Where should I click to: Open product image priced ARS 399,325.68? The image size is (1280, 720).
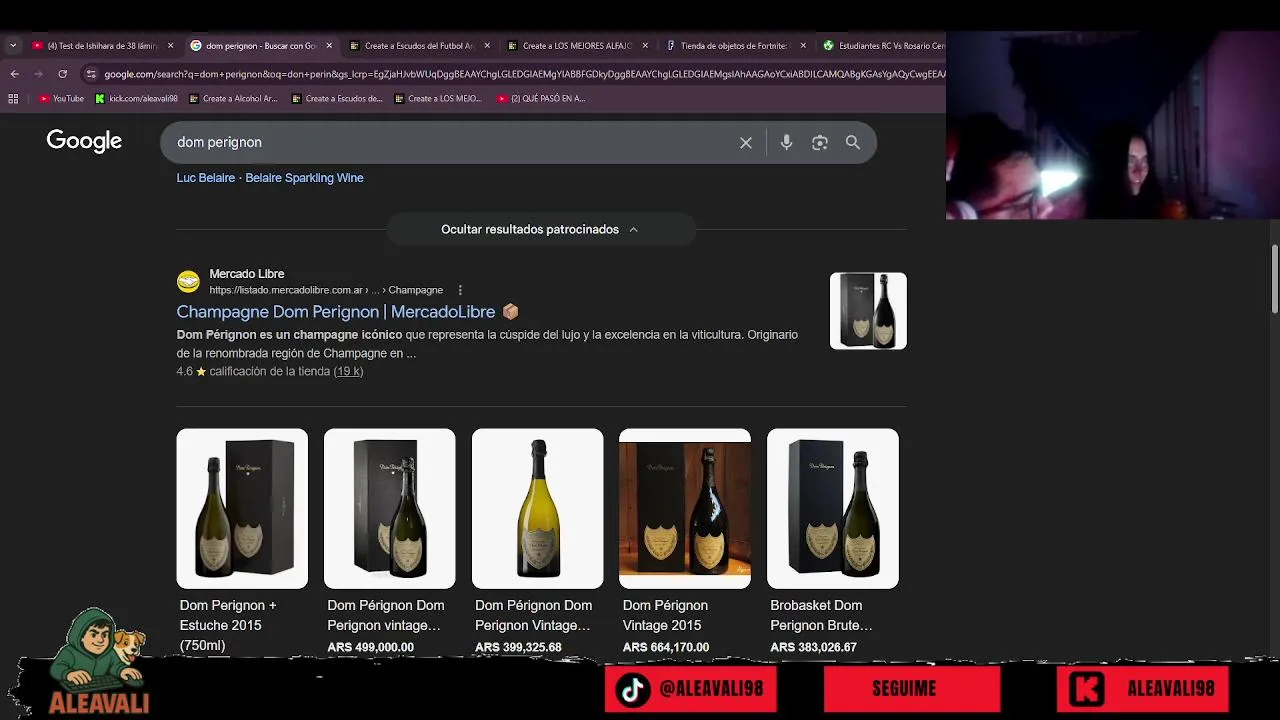click(x=537, y=509)
